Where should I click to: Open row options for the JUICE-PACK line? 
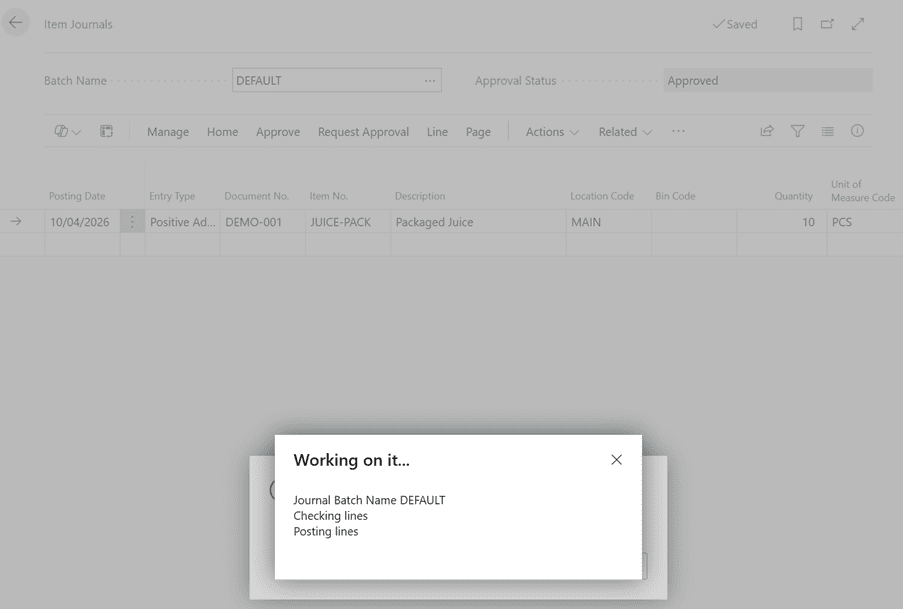click(132, 222)
